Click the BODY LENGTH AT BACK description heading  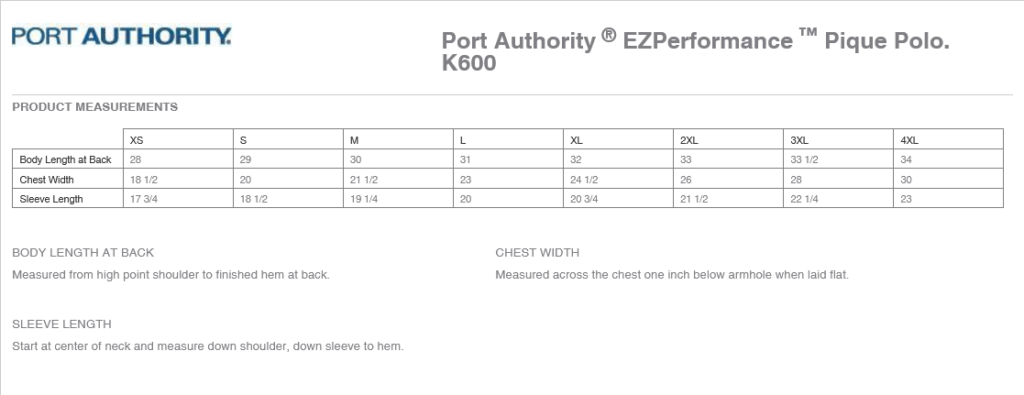coord(83,253)
